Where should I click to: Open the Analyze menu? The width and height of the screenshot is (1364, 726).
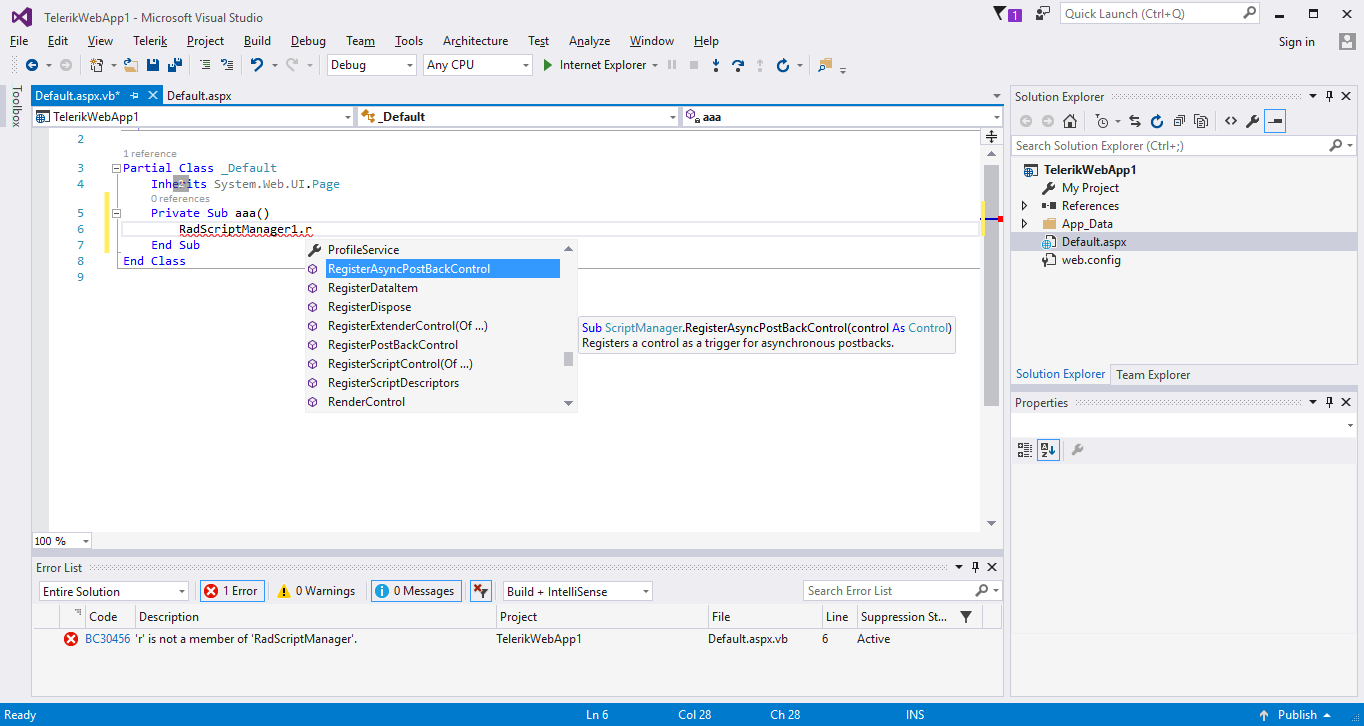click(589, 41)
